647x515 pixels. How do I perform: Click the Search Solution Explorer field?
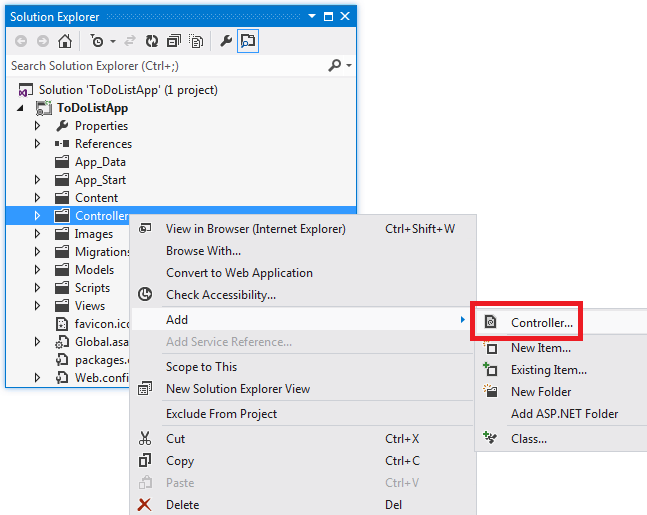click(165, 66)
